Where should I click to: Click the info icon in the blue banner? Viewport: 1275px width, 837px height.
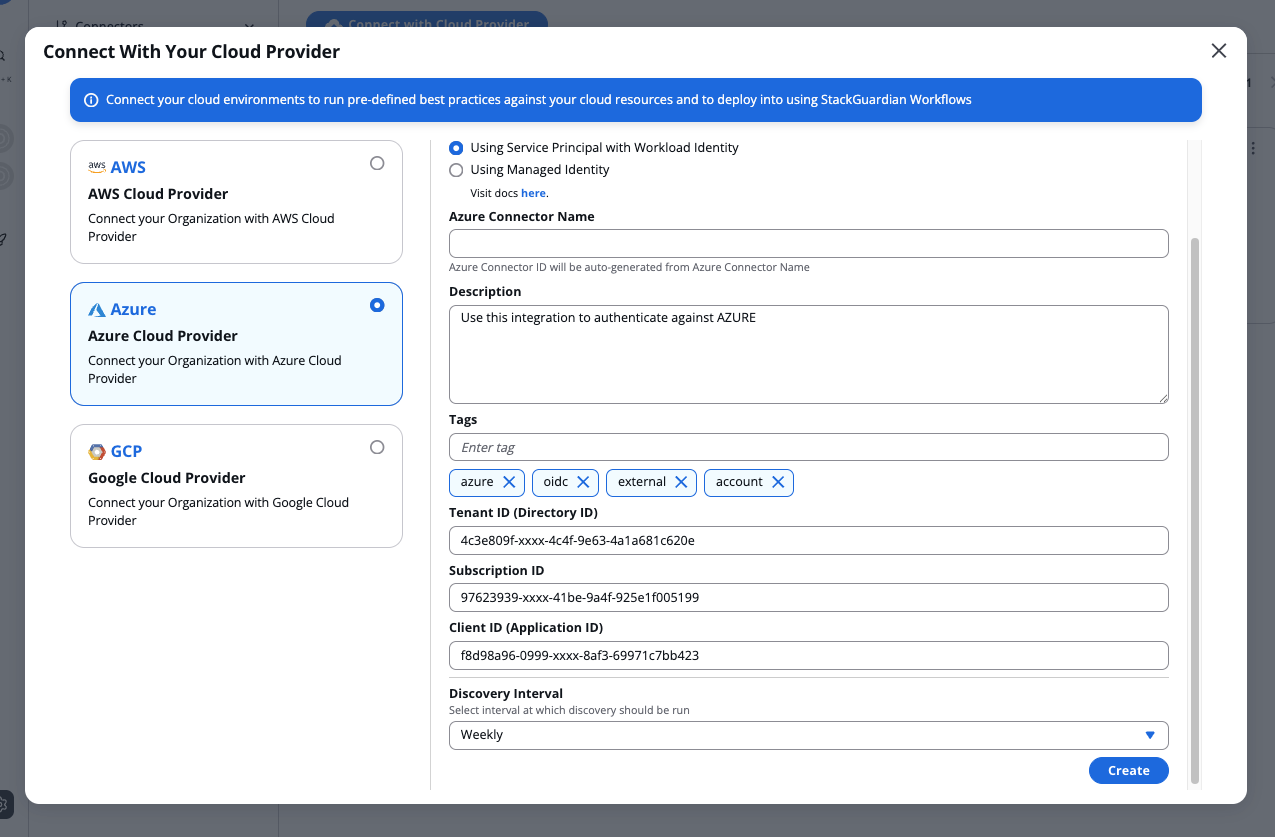click(91, 99)
